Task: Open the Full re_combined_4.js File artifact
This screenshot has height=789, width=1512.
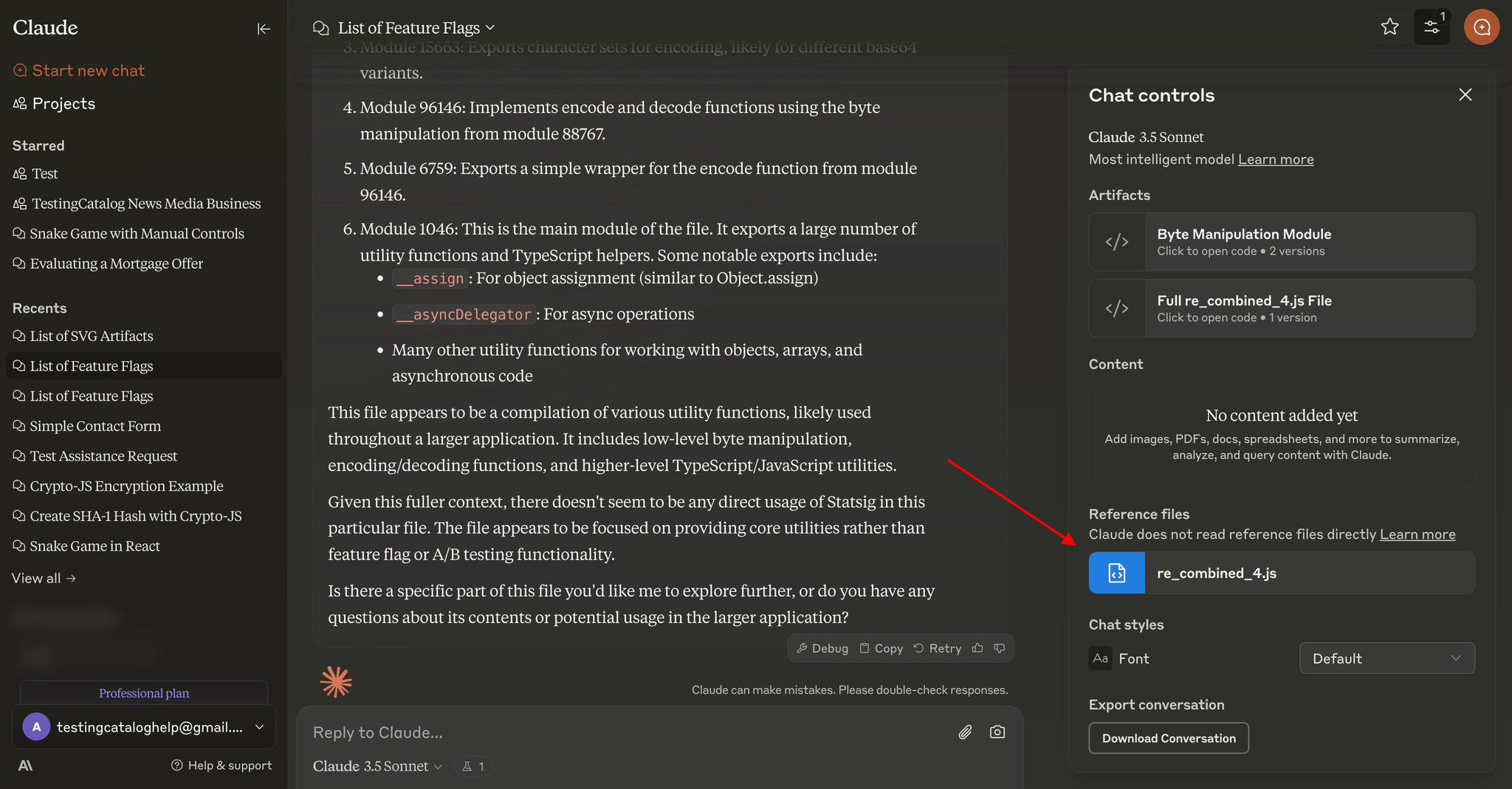Action: click(x=1282, y=309)
